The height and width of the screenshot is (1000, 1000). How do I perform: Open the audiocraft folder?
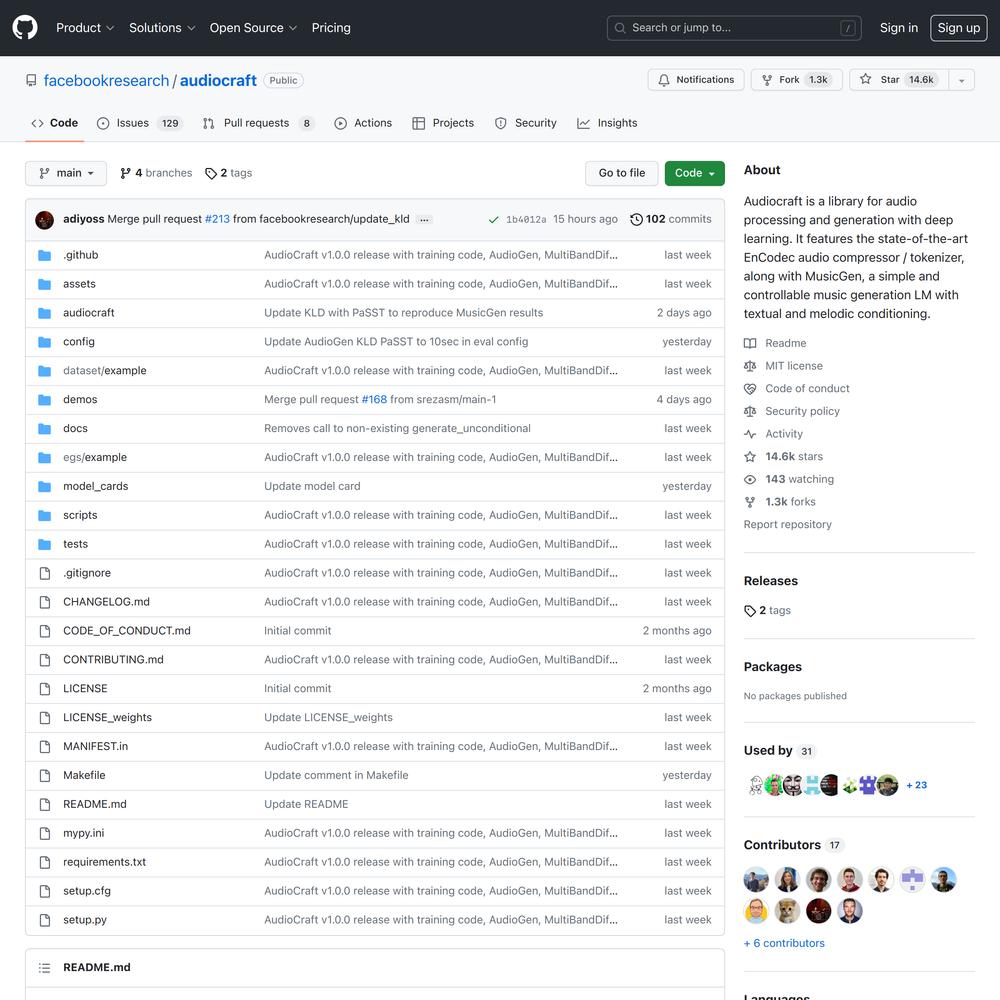coord(89,312)
